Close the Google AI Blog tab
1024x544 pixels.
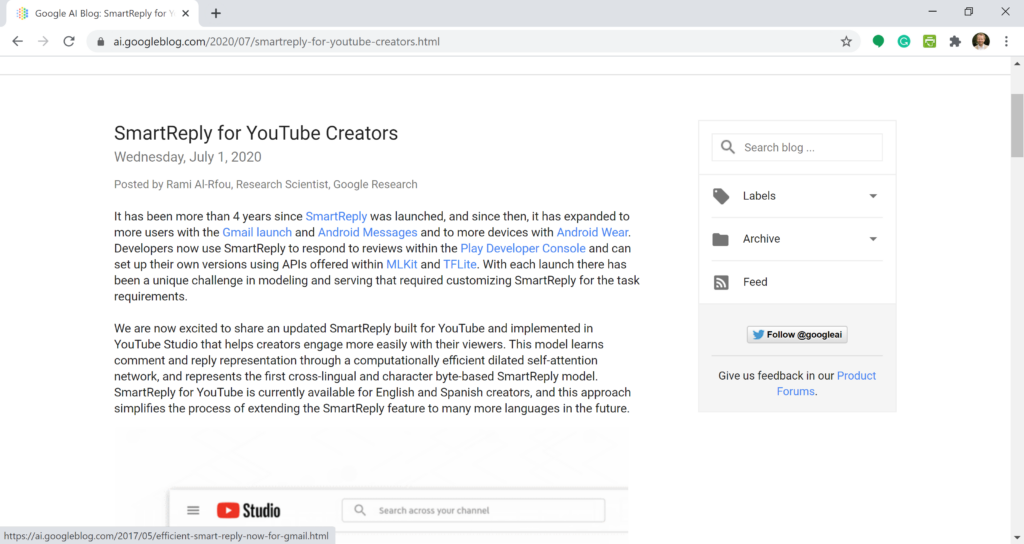[x=185, y=13]
